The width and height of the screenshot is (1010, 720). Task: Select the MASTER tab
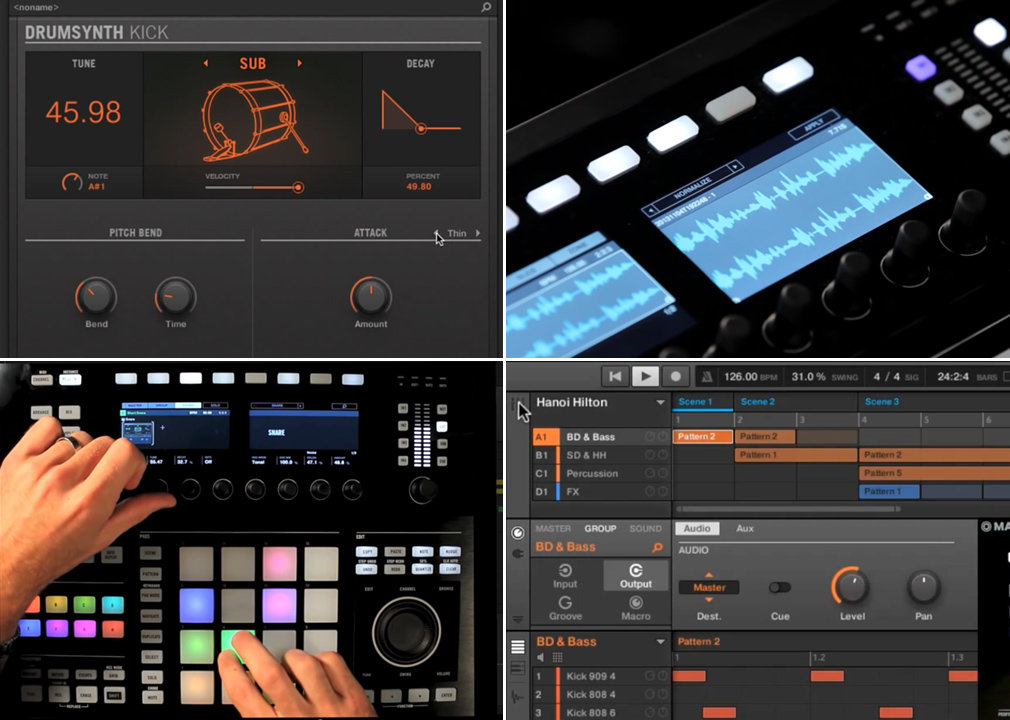pyautogui.click(x=553, y=528)
